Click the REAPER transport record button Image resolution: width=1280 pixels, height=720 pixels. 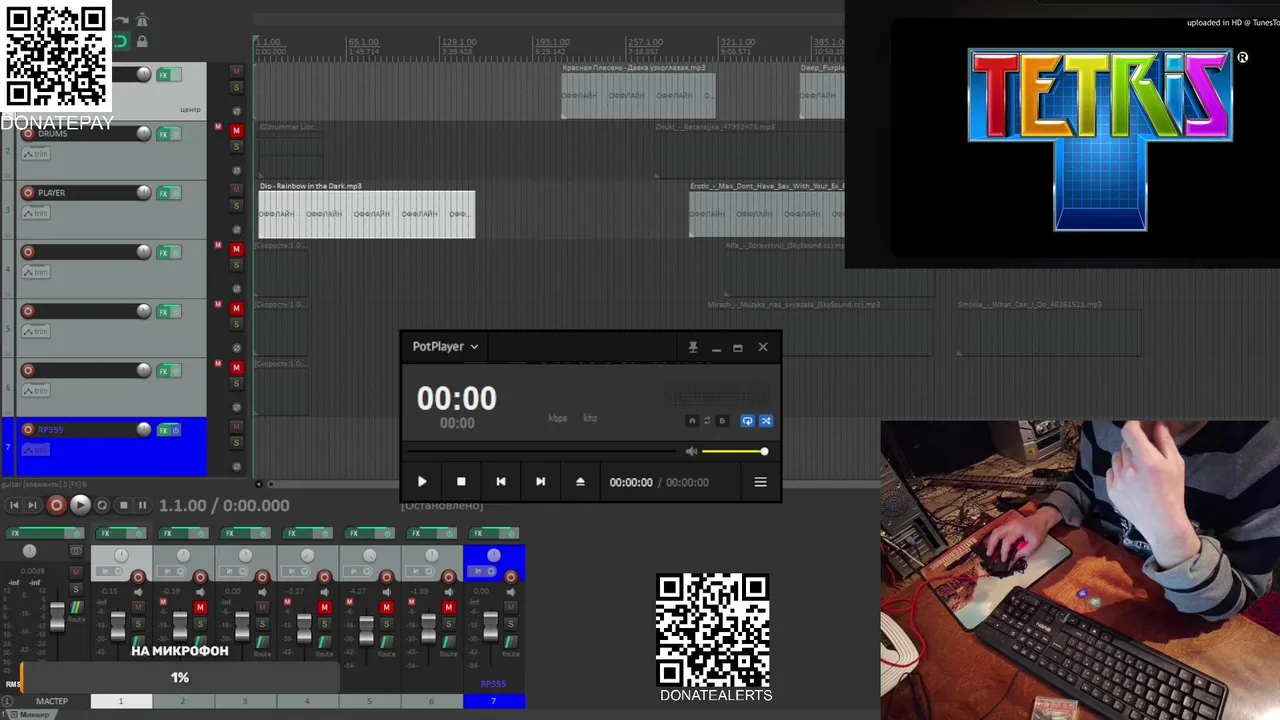click(57, 506)
